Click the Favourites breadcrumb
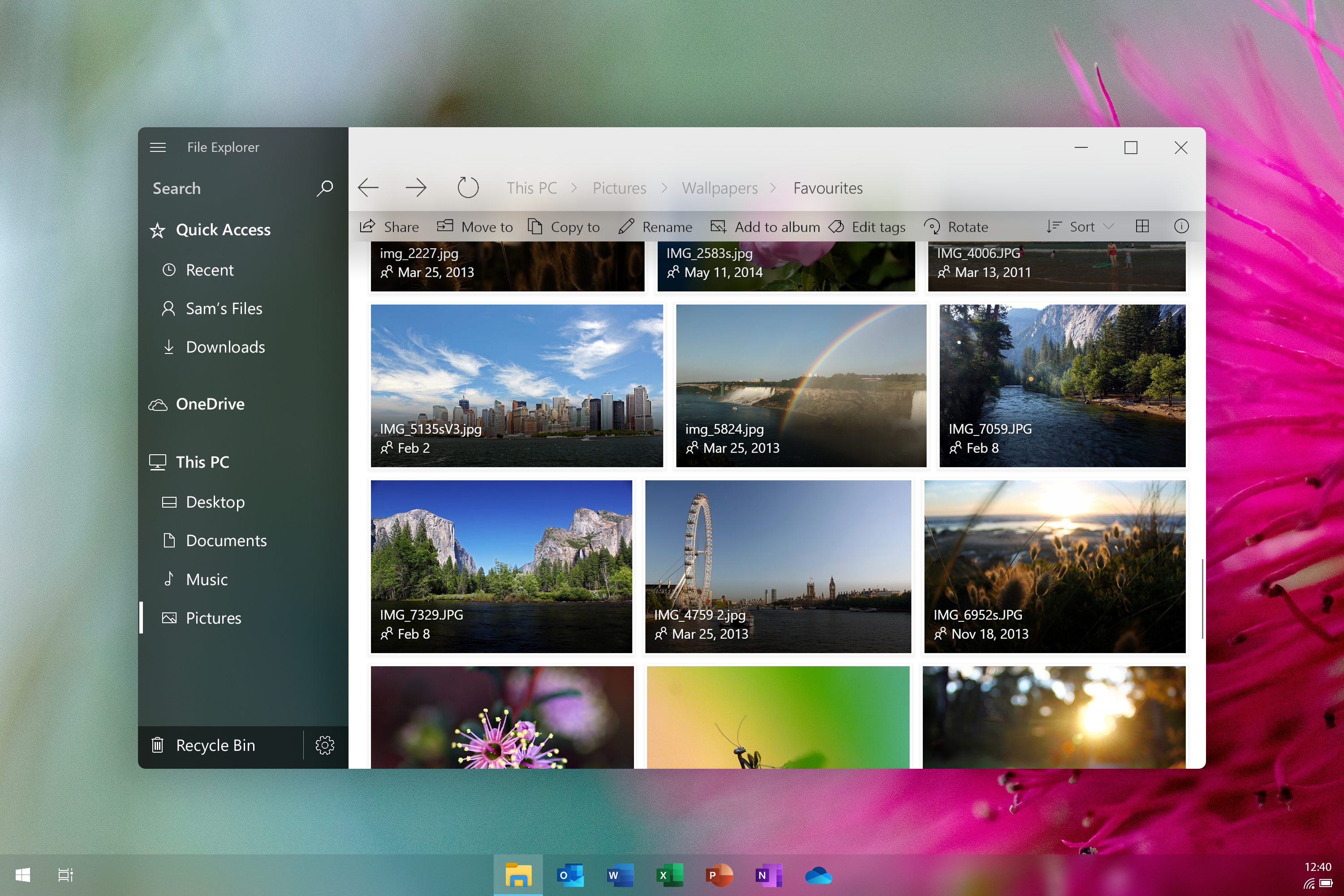 (828, 188)
